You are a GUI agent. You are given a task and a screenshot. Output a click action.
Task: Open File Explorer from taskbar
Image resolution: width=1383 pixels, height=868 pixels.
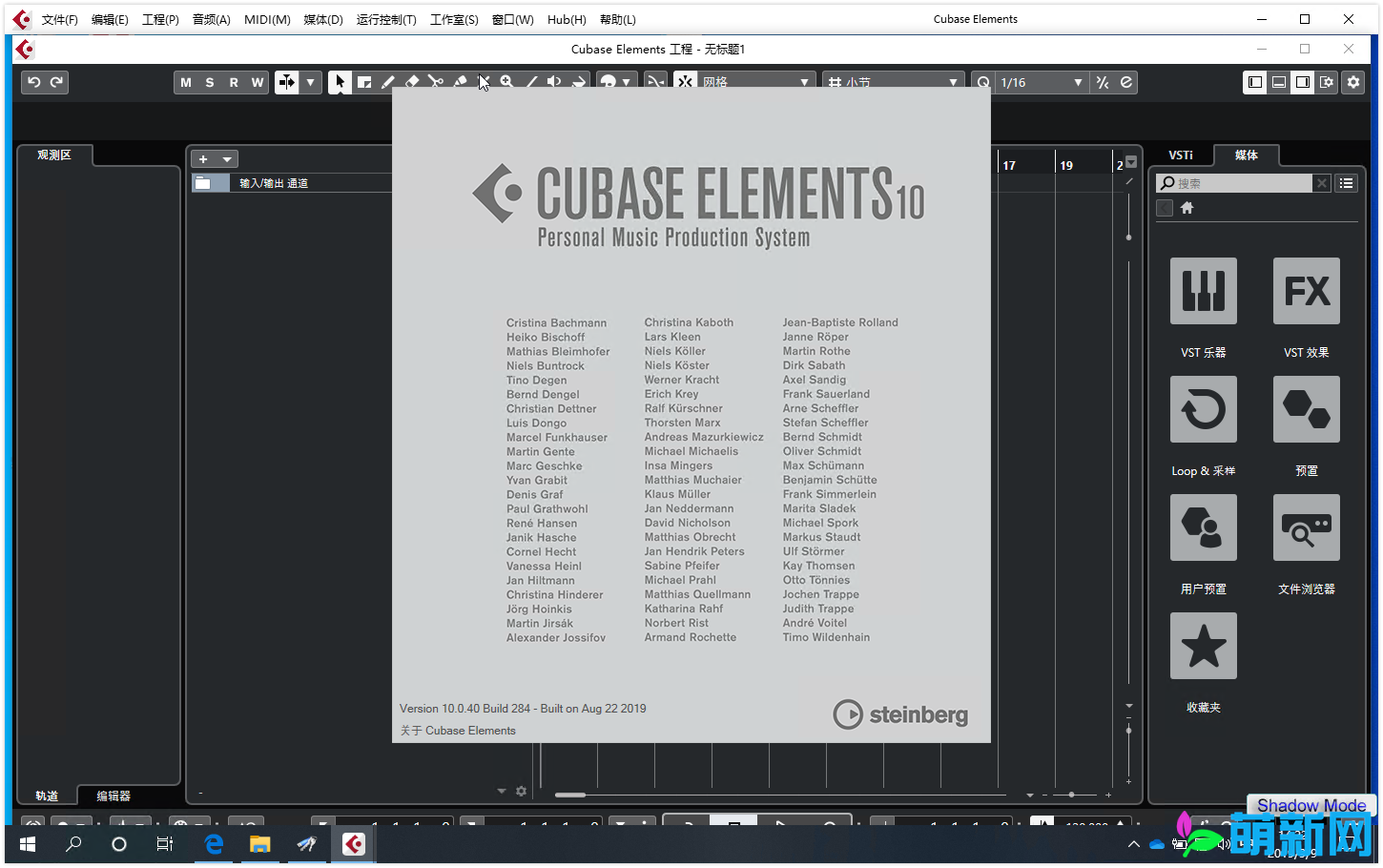click(x=260, y=844)
